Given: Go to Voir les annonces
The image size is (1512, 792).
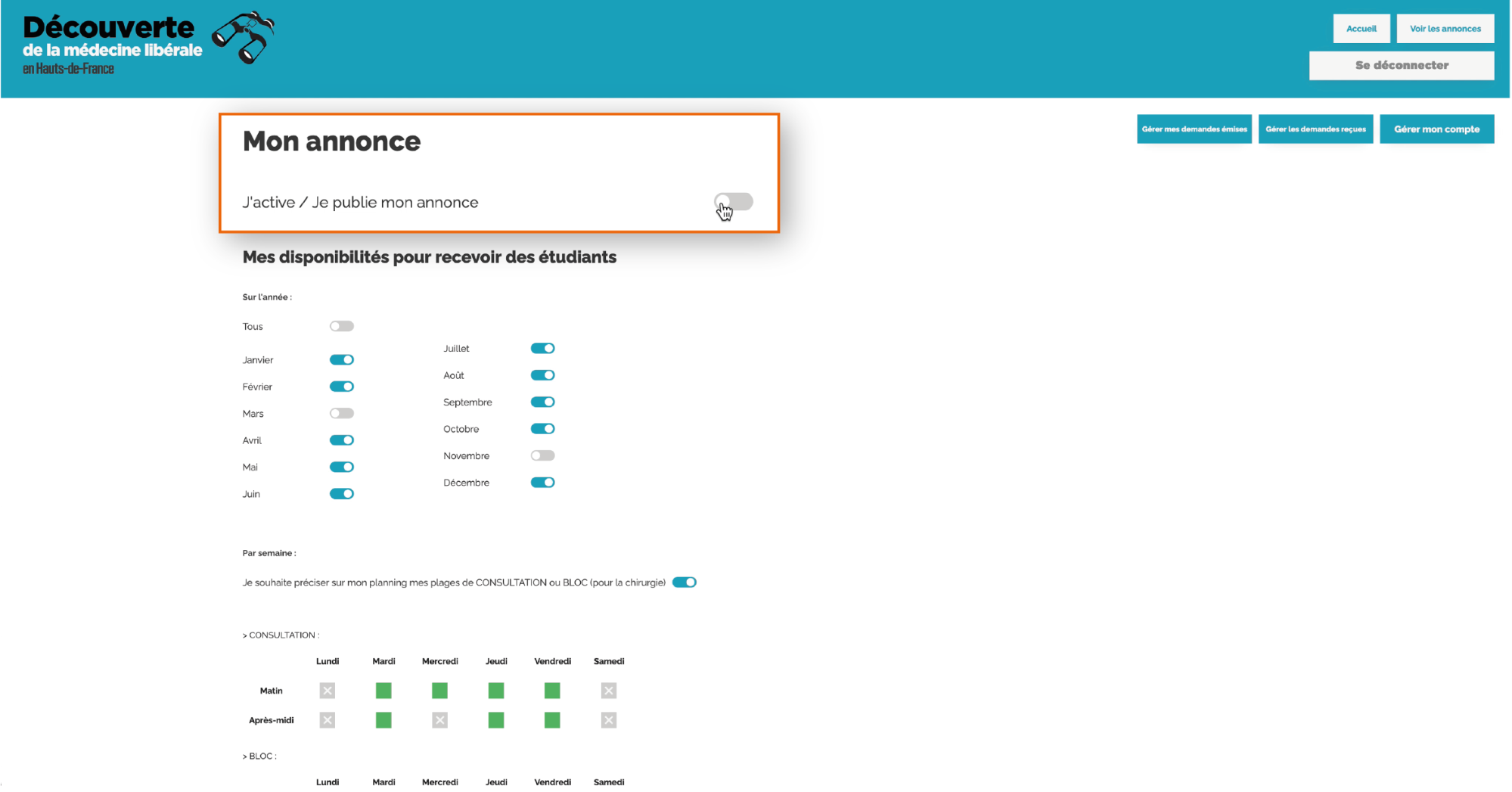Looking at the screenshot, I should tap(1445, 29).
